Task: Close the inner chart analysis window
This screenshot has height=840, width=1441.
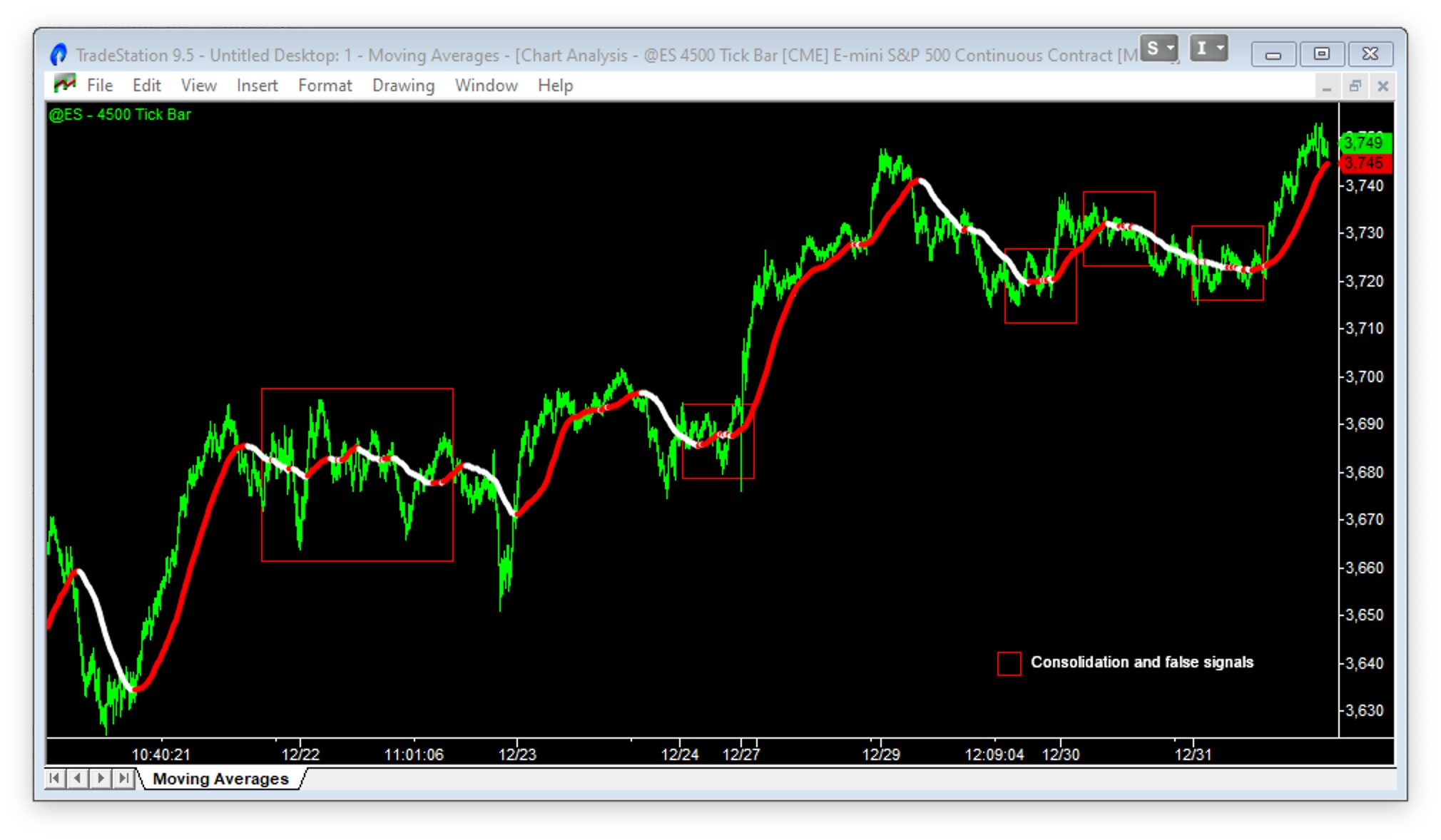Action: [x=1383, y=87]
